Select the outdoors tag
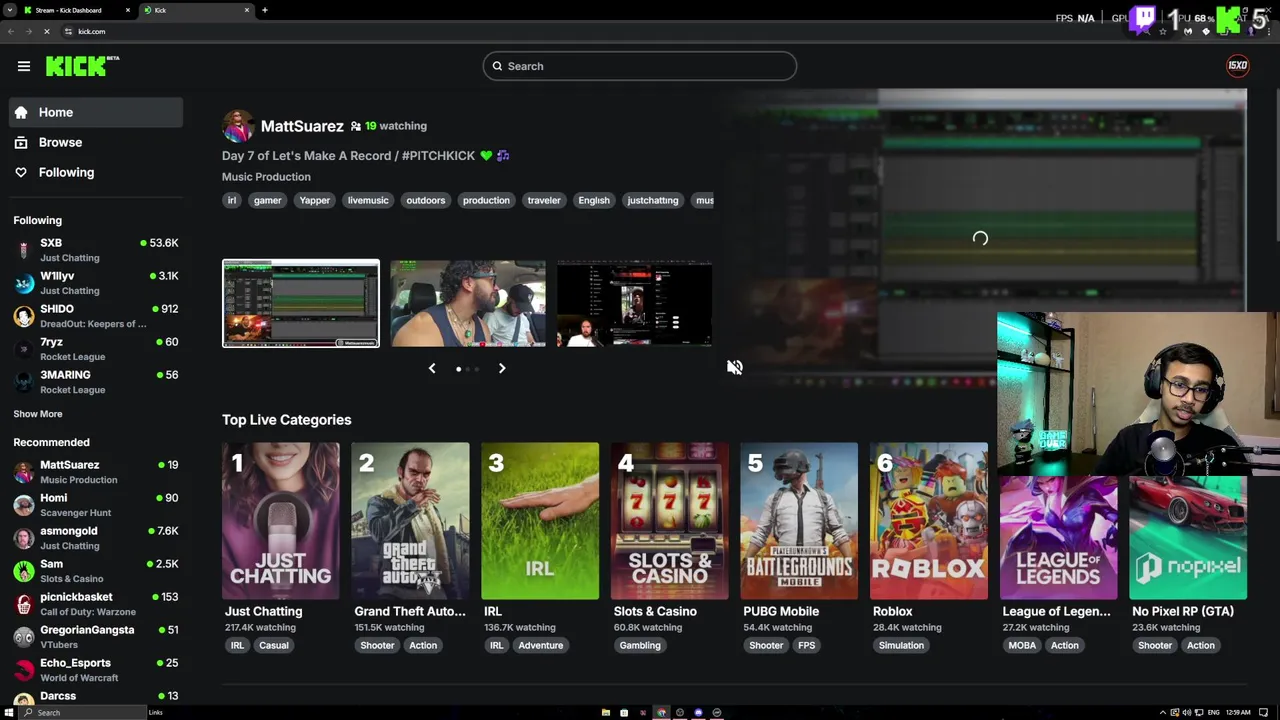The height and width of the screenshot is (720, 1280). (x=425, y=200)
